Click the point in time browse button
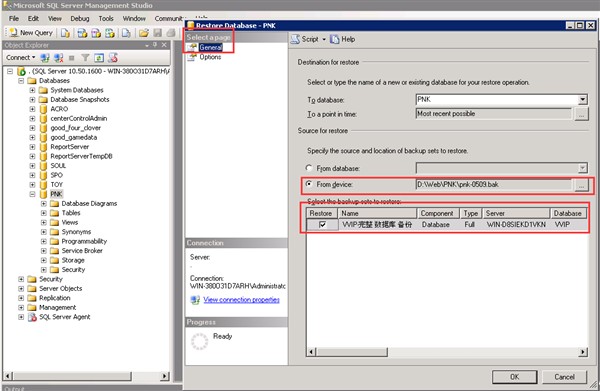The width and height of the screenshot is (600, 391). pyautogui.click(x=581, y=114)
